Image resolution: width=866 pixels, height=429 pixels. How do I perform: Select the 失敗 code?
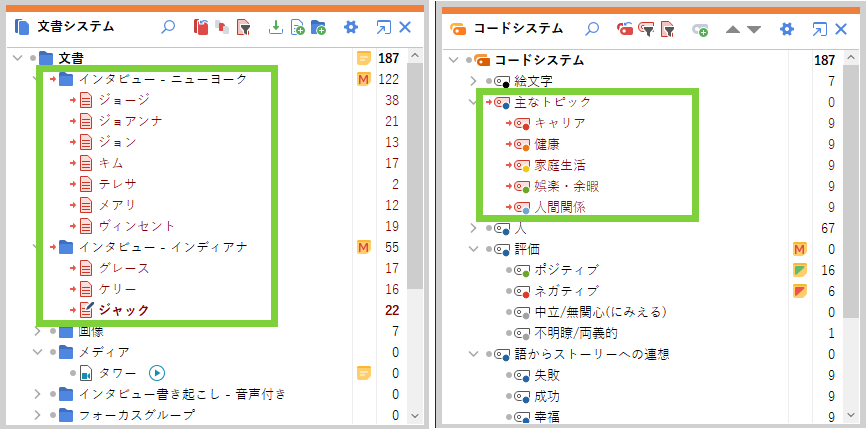[547, 375]
